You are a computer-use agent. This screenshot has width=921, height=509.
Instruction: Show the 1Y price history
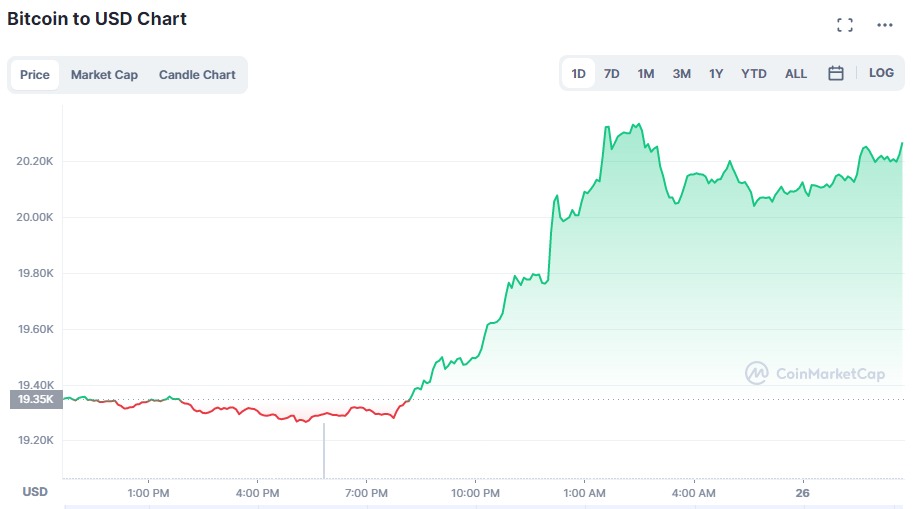click(716, 74)
